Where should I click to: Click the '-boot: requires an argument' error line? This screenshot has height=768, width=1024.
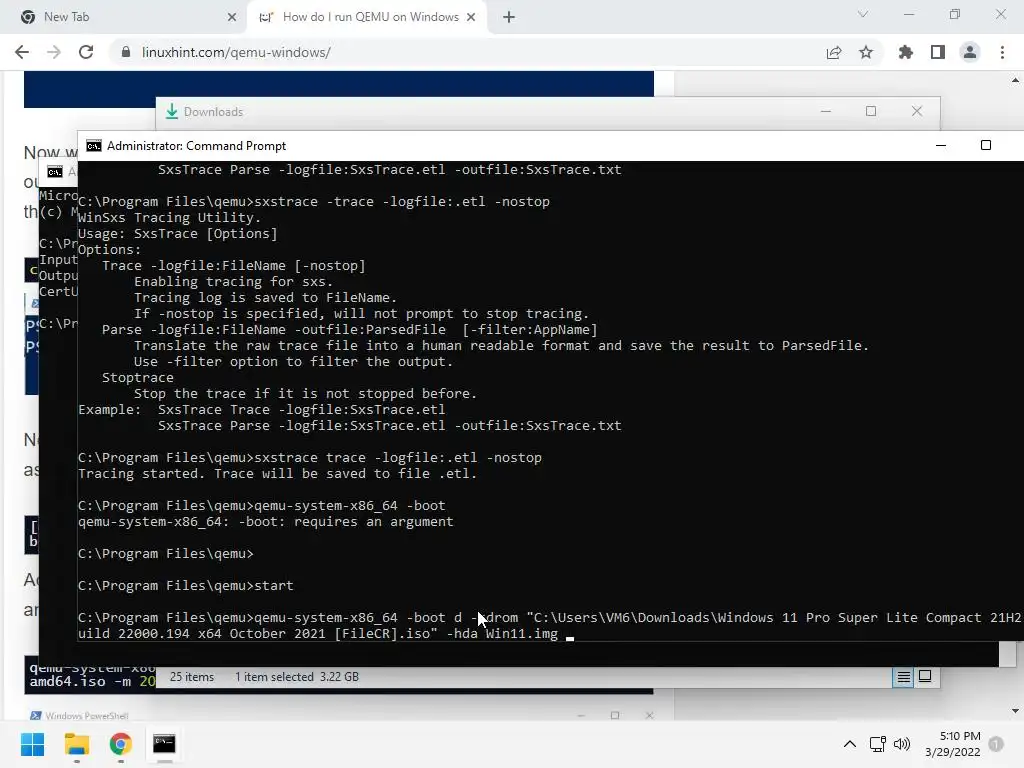click(x=265, y=522)
